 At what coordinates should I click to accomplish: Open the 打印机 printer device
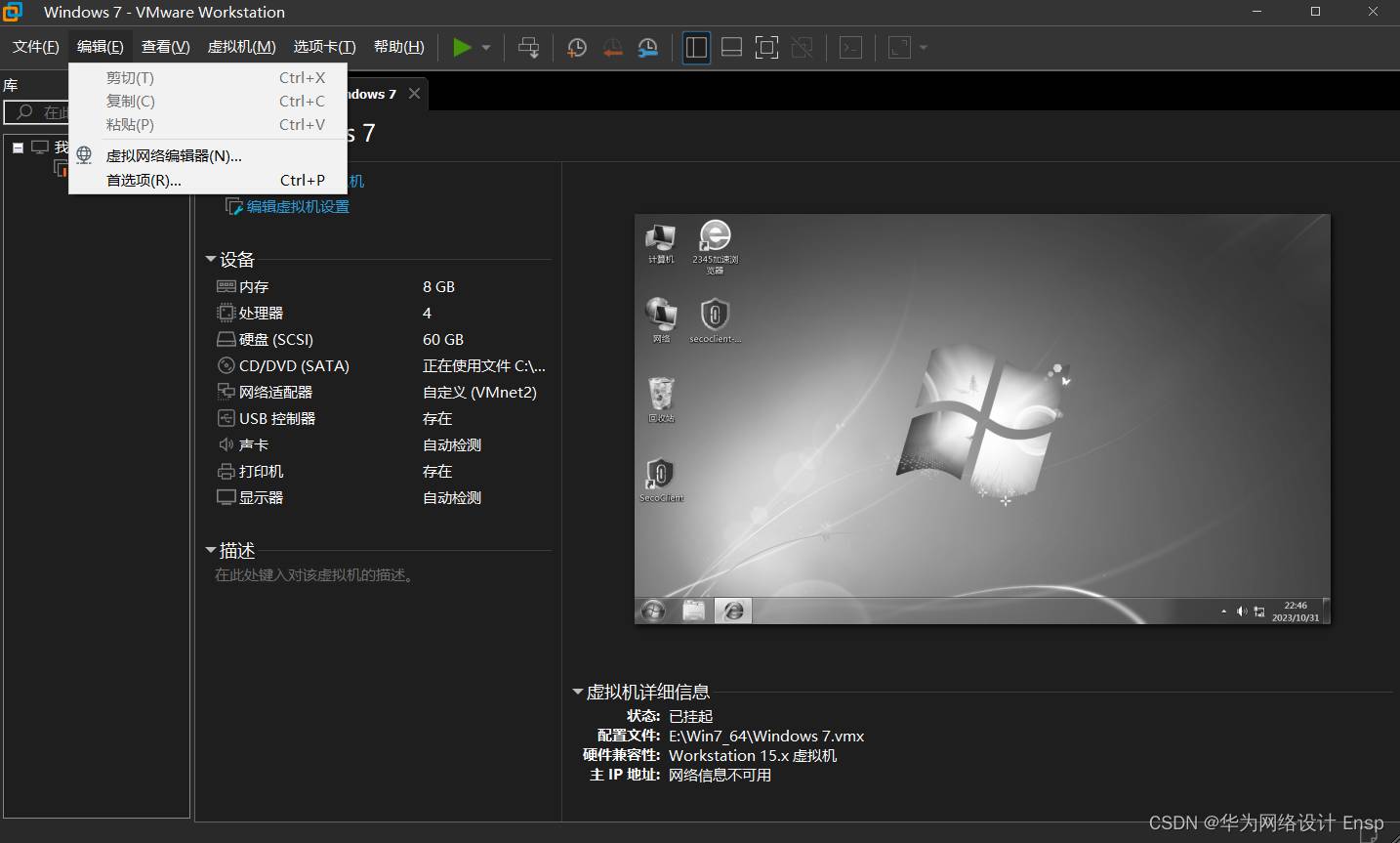(261, 472)
